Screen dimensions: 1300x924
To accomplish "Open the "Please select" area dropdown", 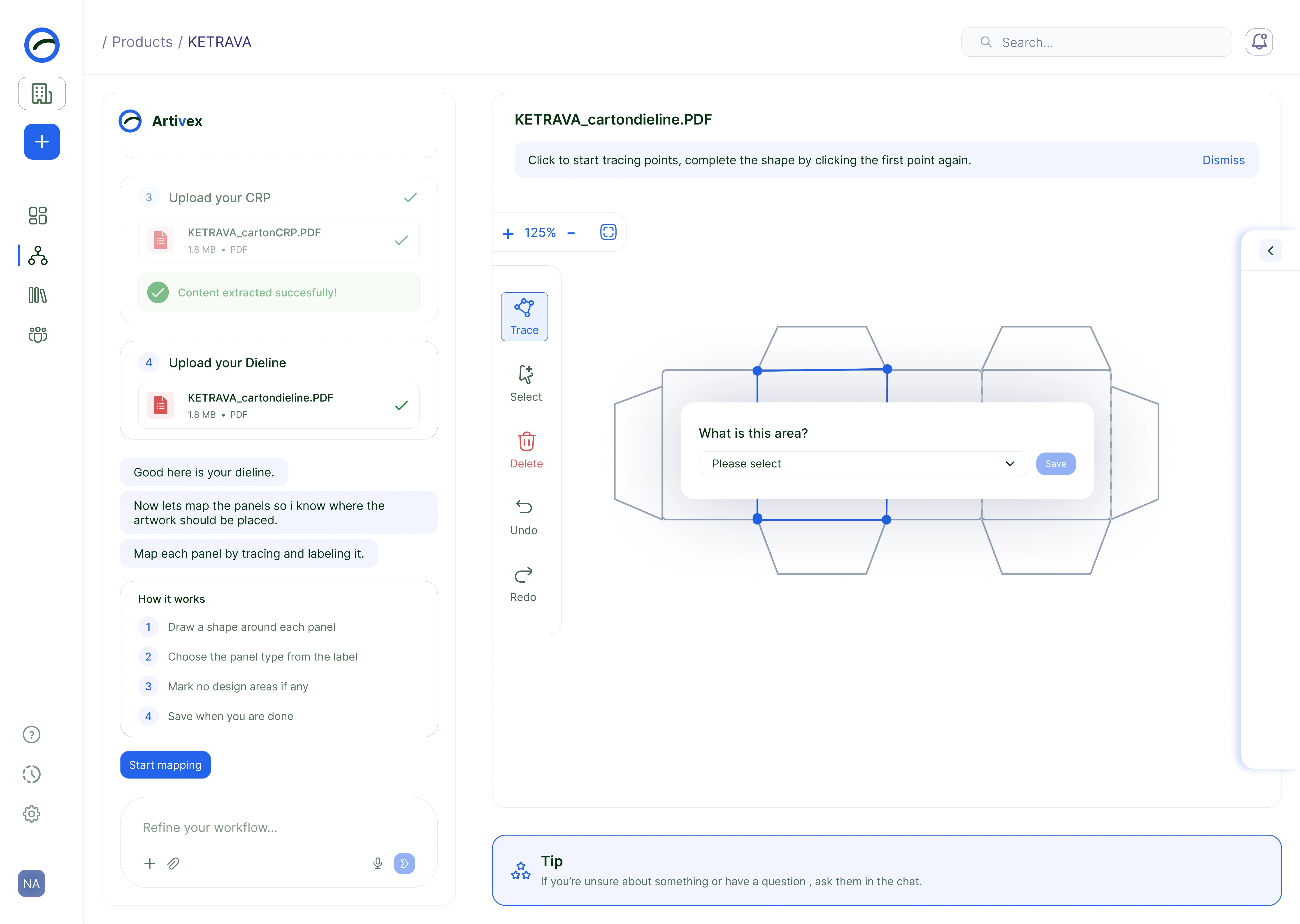I will 862,464.
